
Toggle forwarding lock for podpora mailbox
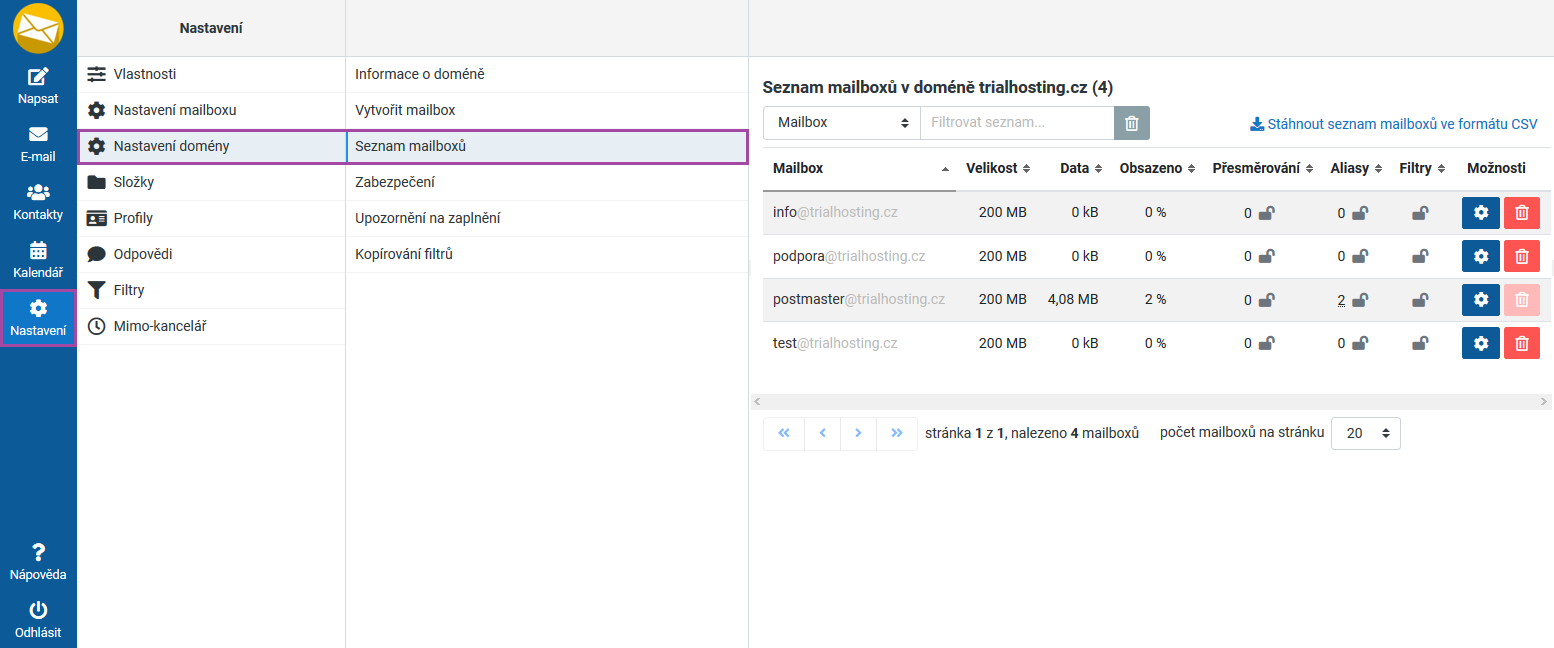(1266, 257)
